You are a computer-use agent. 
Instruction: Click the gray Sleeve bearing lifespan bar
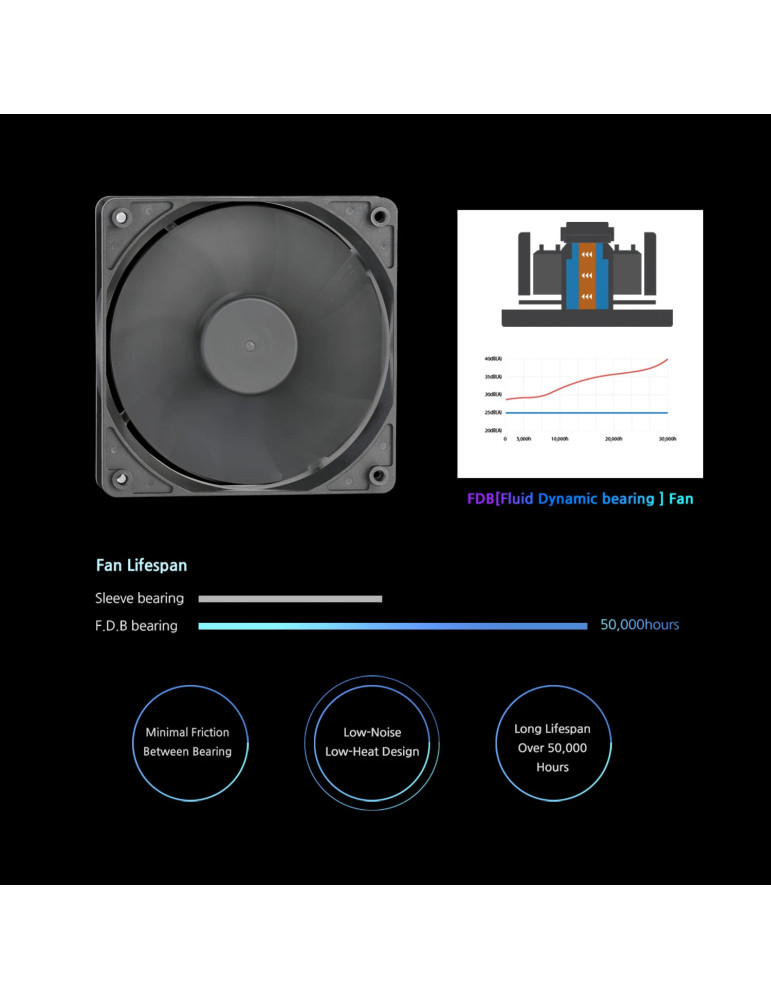pos(290,599)
